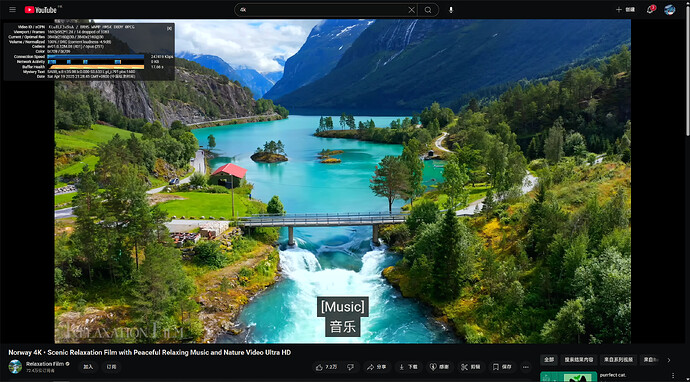Go to the YouTube home logo

point(40,10)
